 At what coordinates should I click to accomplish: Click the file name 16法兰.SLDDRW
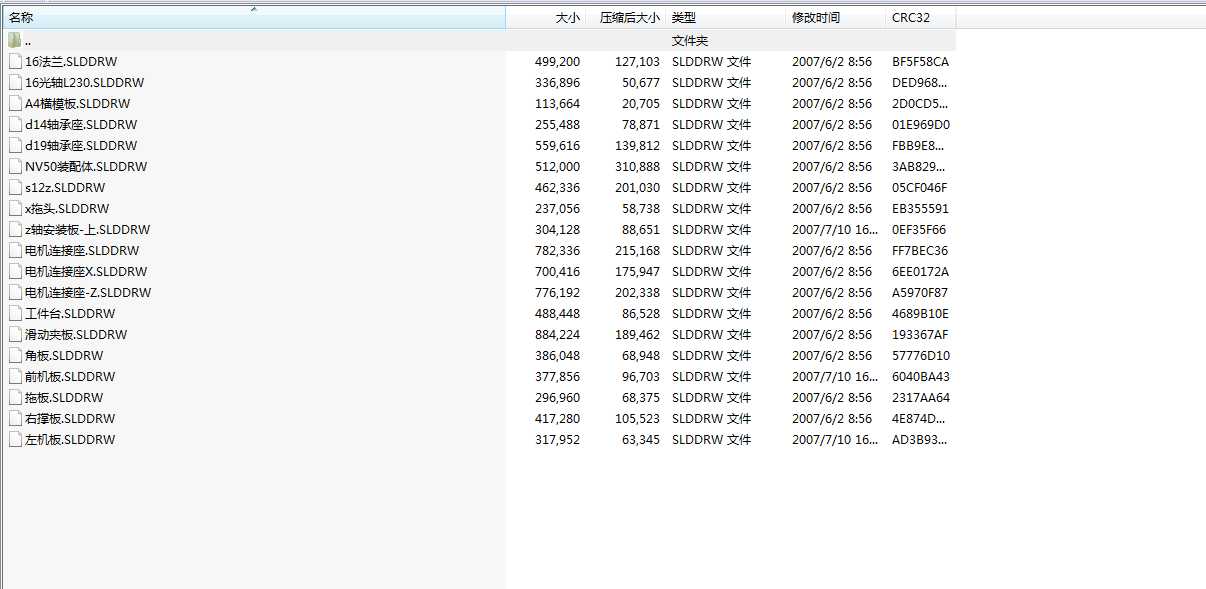(71, 61)
